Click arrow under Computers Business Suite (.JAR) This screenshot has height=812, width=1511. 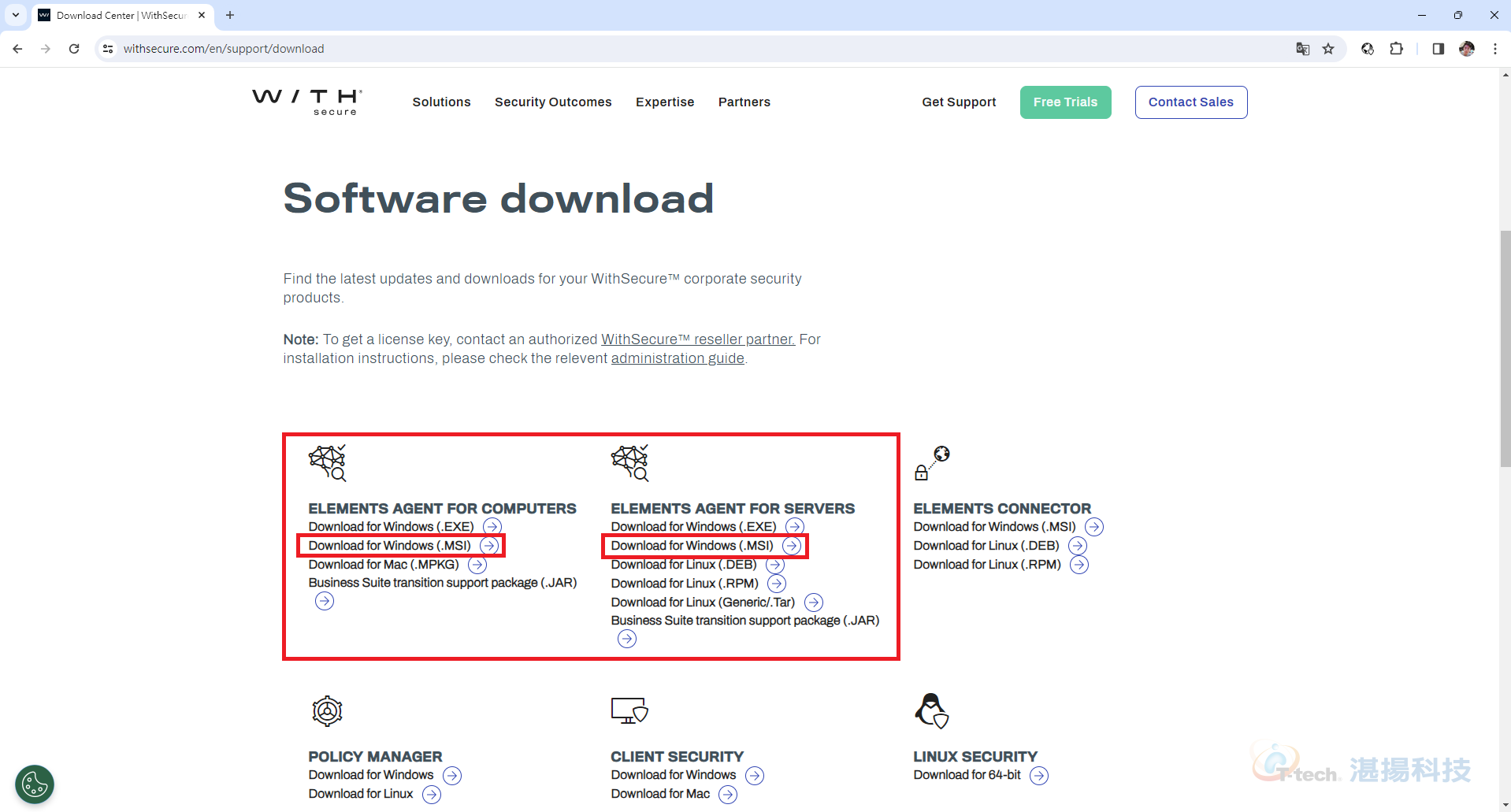click(325, 602)
